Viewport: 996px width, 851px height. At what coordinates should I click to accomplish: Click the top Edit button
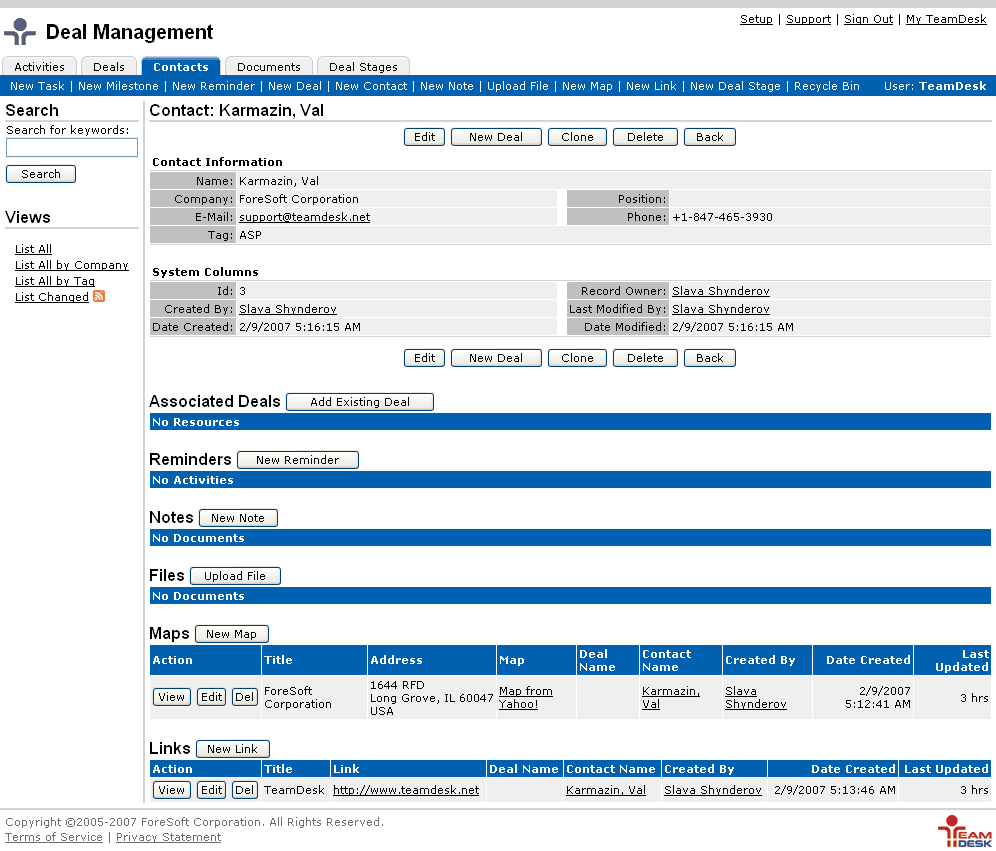pos(425,137)
